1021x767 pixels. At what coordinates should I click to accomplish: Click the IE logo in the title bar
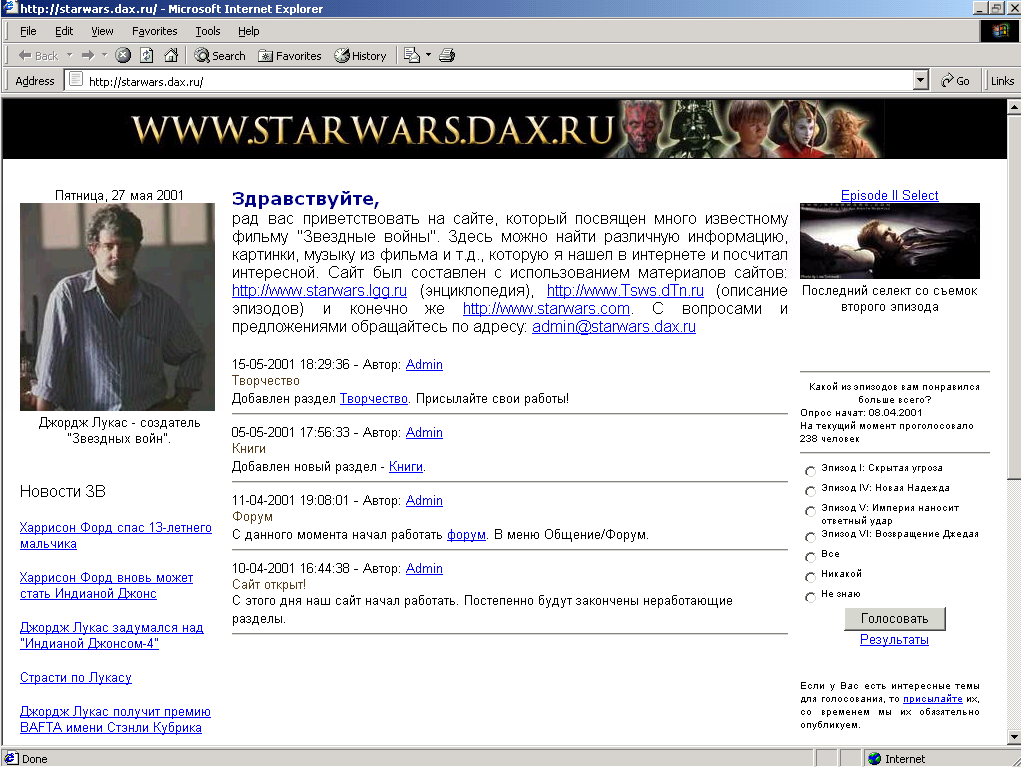point(10,8)
